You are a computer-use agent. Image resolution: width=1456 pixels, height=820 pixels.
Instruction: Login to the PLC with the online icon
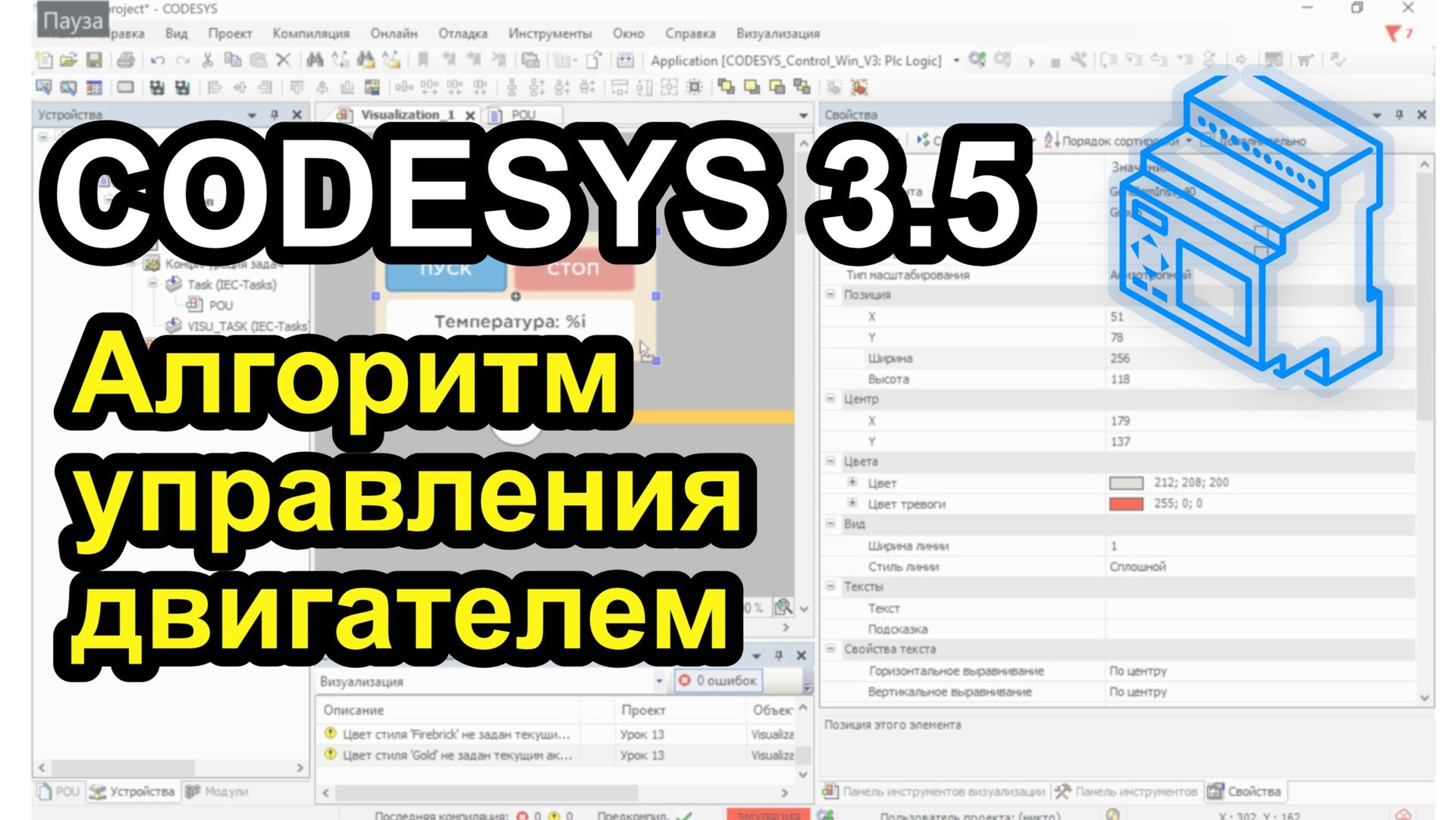click(977, 61)
